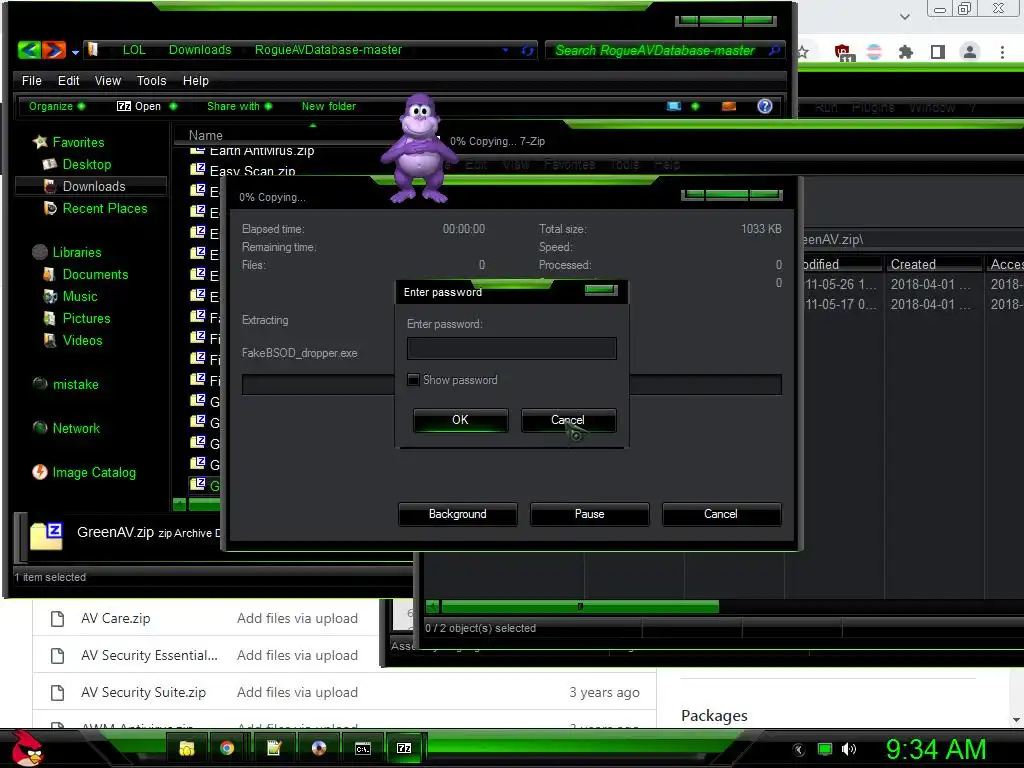
Task: Open the notepad app from the taskbar
Action: [274, 748]
